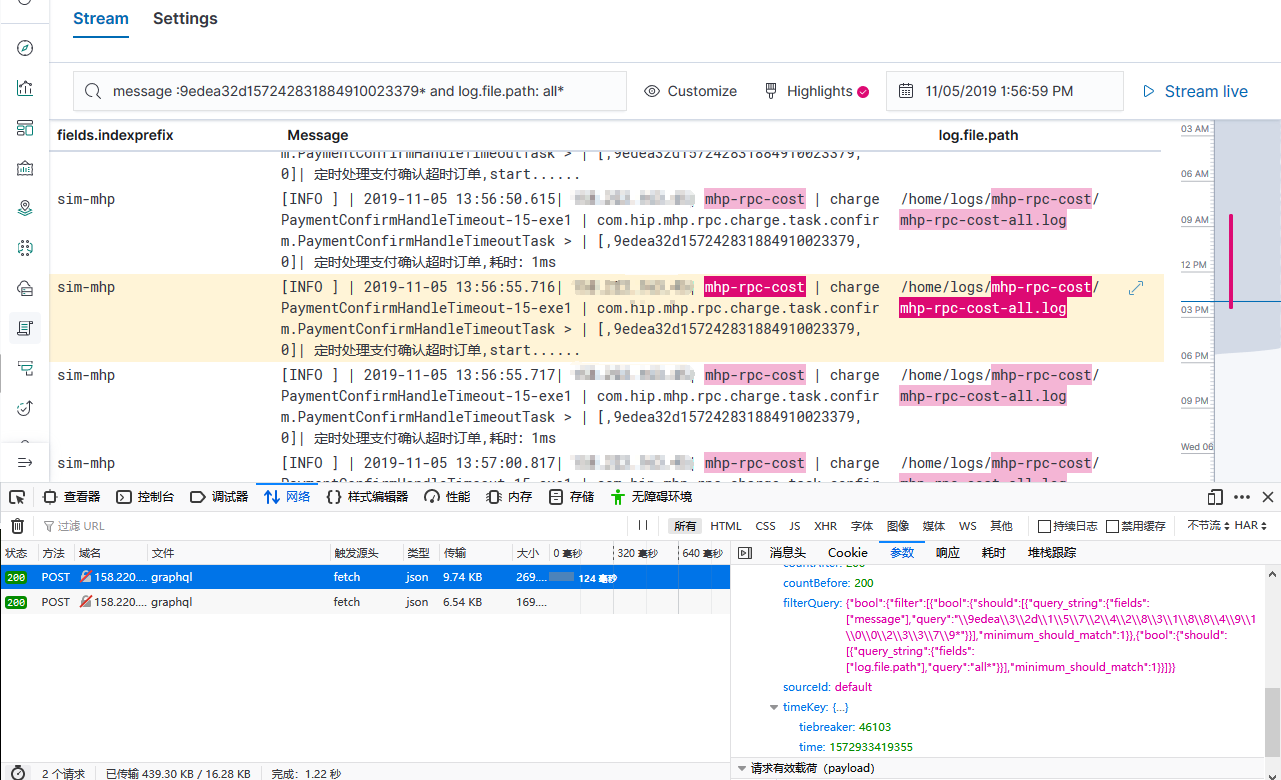Filter requests by 图像 (images)

[898, 526]
